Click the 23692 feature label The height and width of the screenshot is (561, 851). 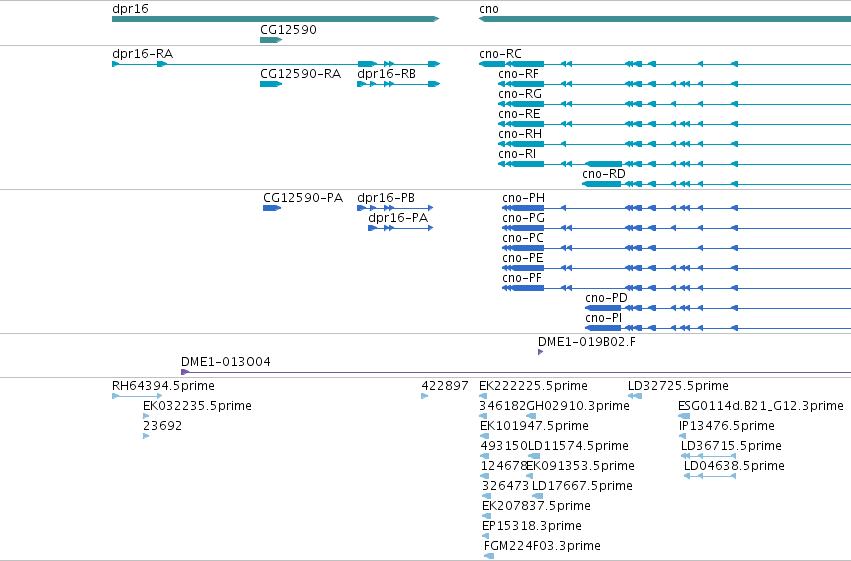tap(162, 426)
